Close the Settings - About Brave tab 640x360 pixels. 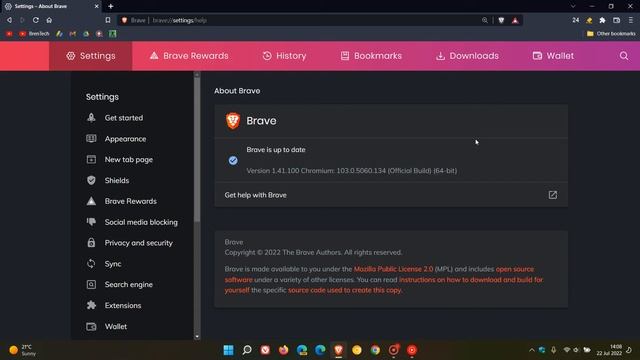tap(96, 6)
